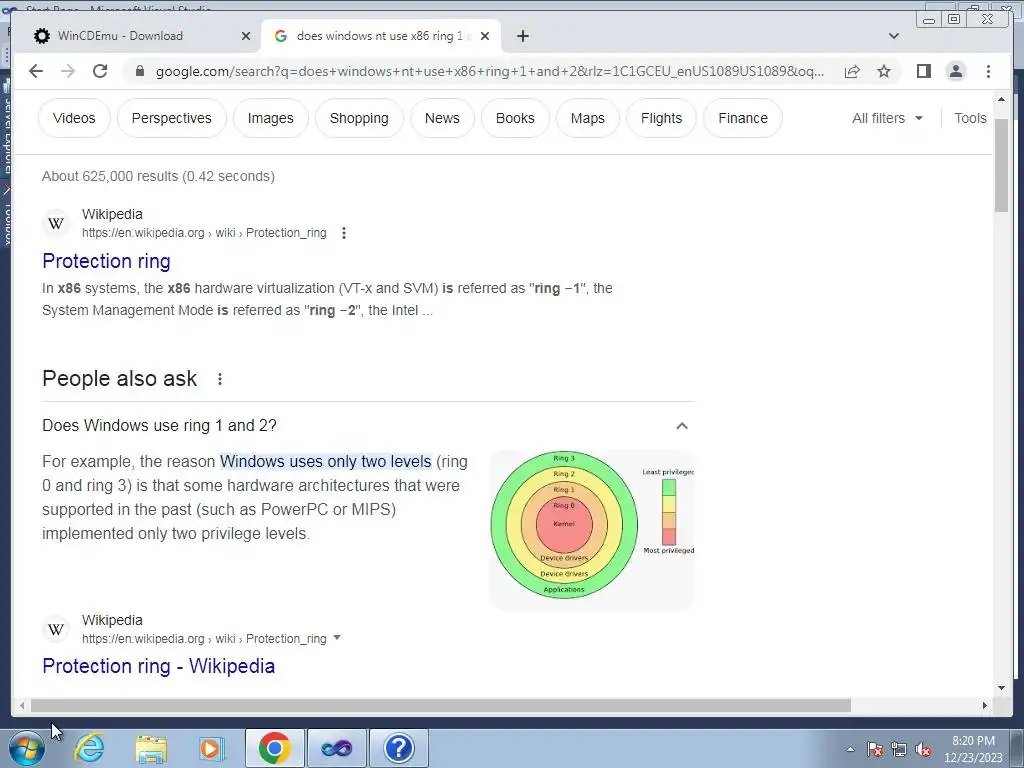Image resolution: width=1024 pixels, height=768 pixels.
Task: Open the taskbar clock showing 8:20 PM
Action: pos(973,749)
